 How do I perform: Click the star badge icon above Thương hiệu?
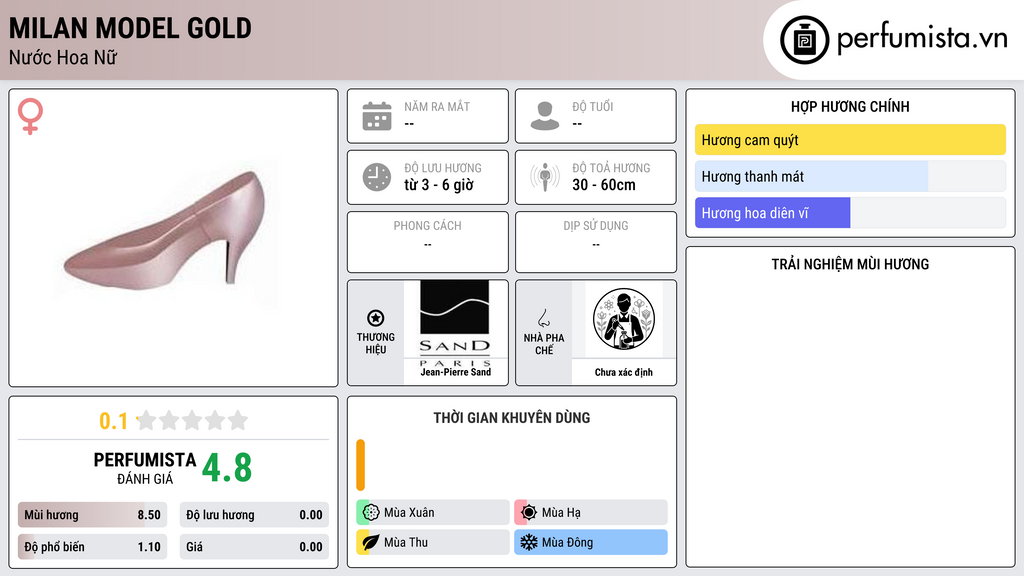376,318
